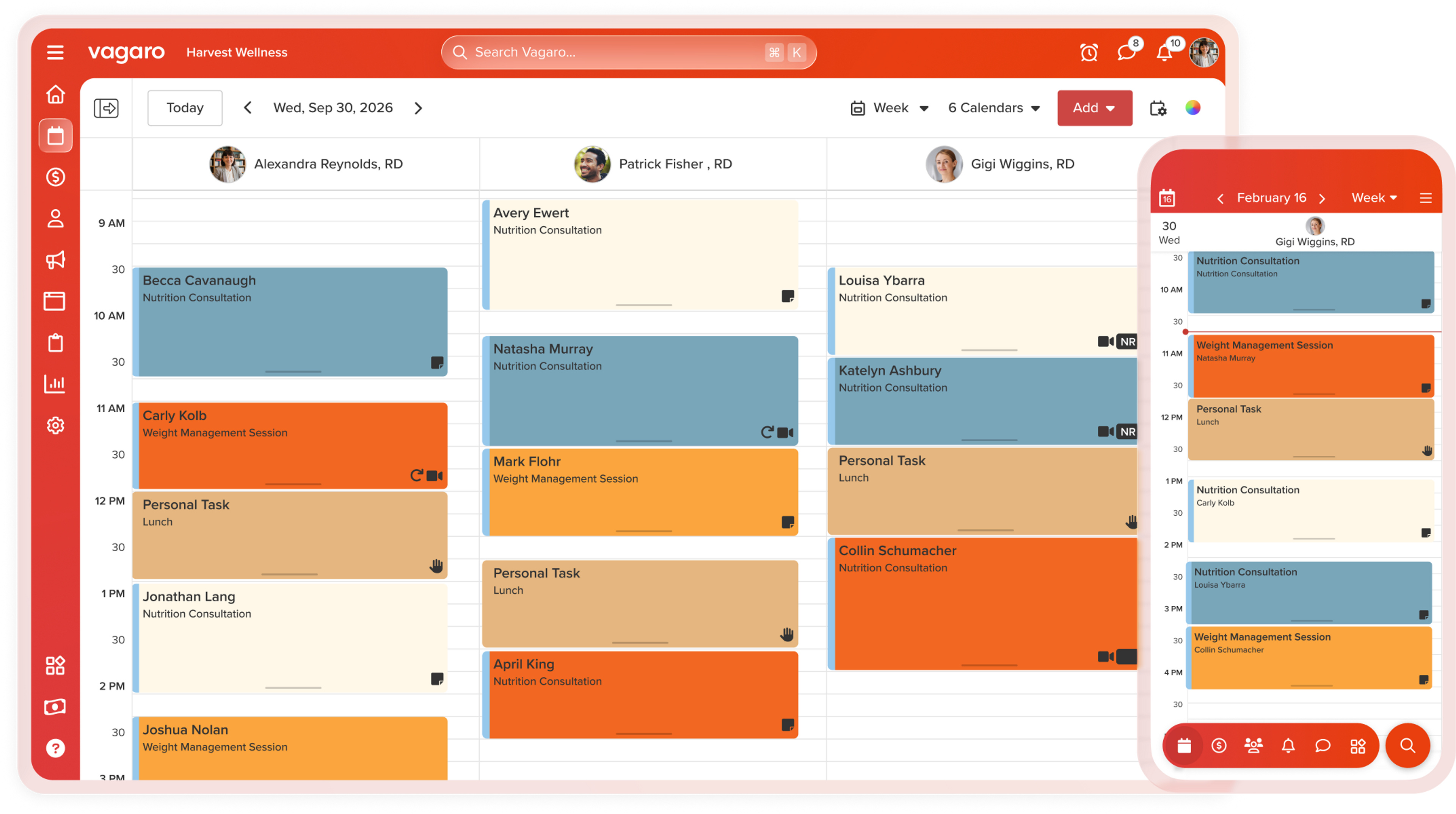
Task: Expand the 6 Calendars dropdown
Action: 994,108
